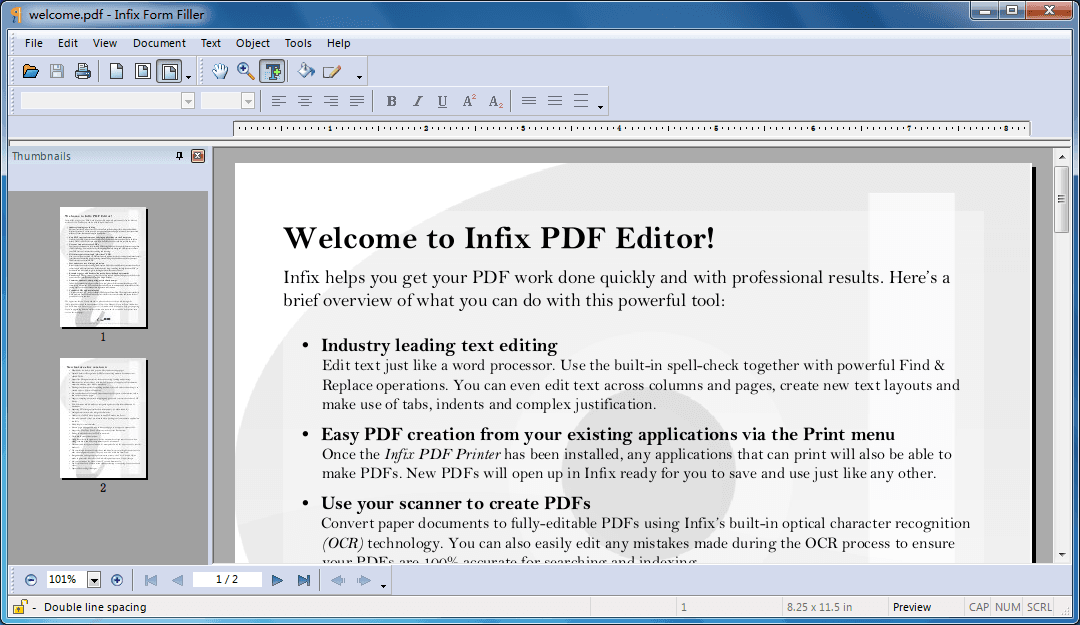Select the paint bucket fill tool
This screenshot has height=625, width=1080.
305,71
